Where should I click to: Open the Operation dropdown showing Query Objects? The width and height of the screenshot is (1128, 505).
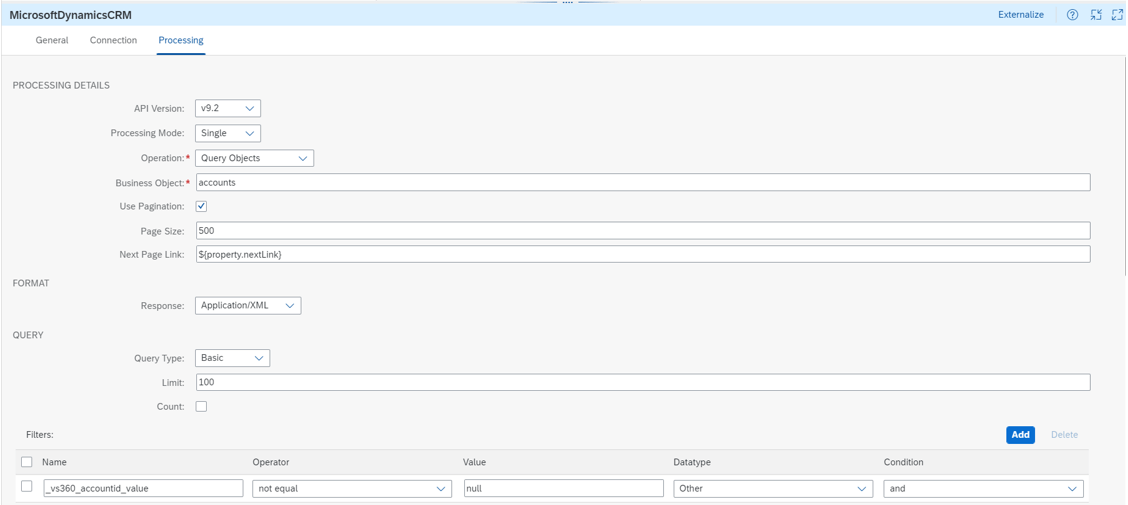click(254, 158)
